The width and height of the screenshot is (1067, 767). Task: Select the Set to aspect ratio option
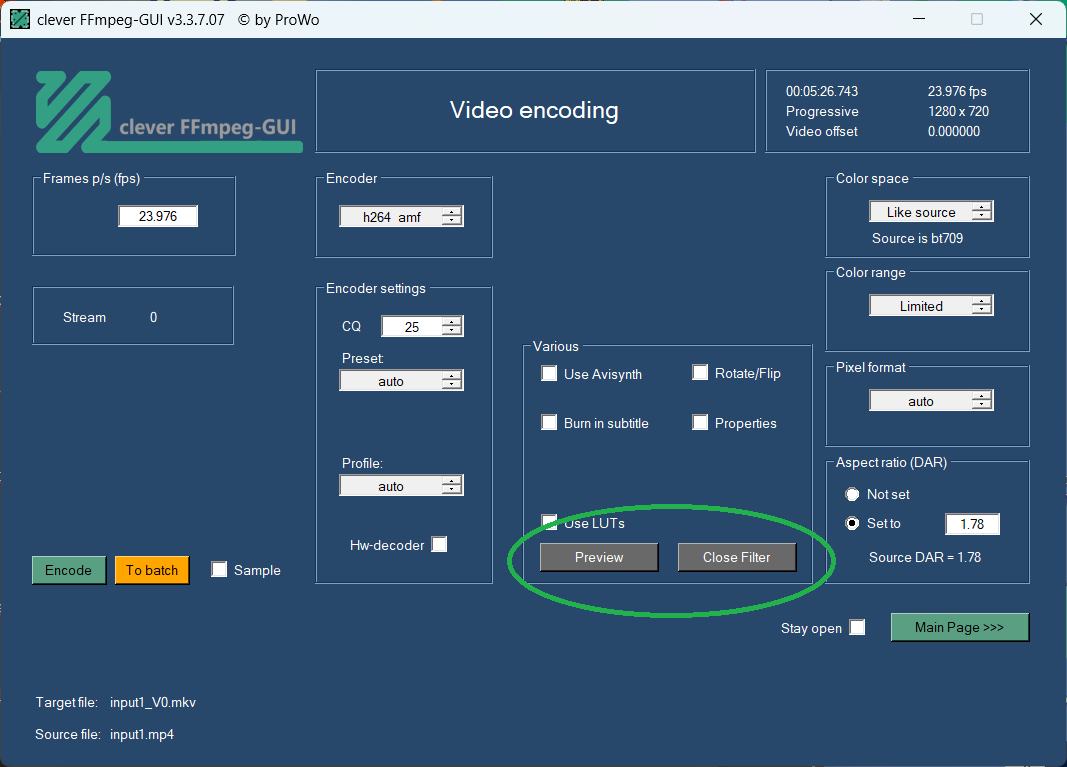852,523
